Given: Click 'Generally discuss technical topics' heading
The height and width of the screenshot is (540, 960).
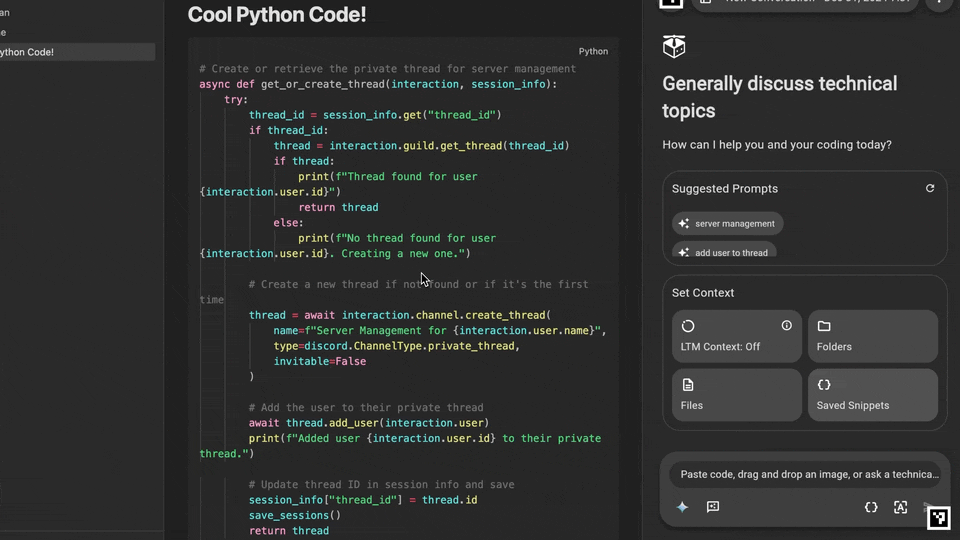Looking at the screenshot, I should click(x=779, y=97).
